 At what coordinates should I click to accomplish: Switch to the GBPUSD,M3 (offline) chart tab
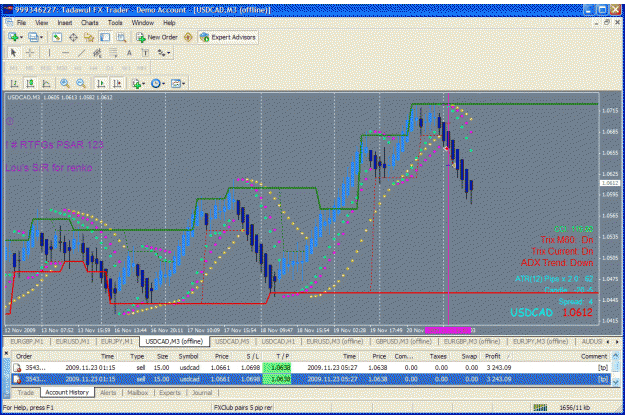coord(403,342)
